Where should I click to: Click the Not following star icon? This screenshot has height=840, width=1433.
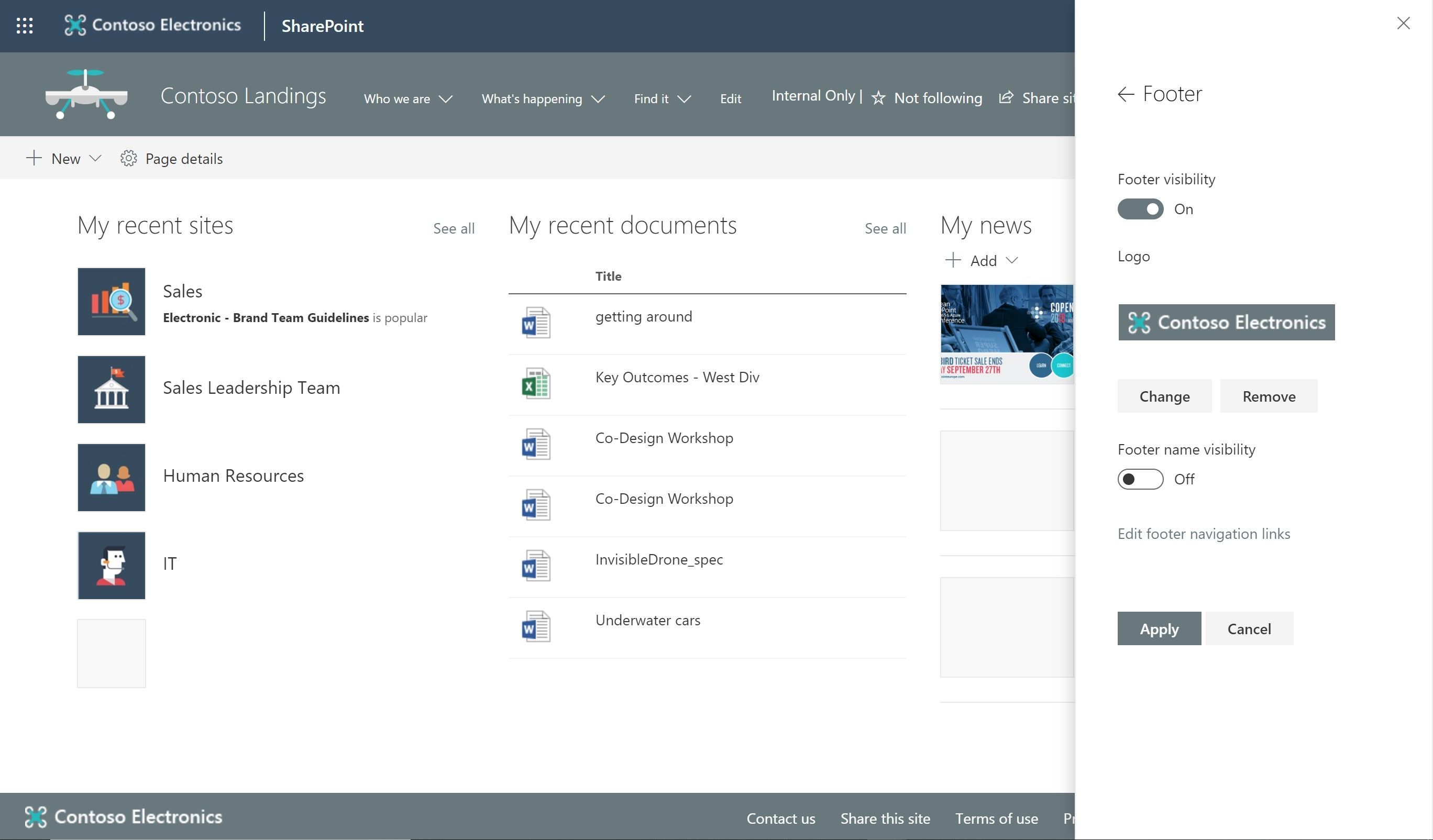[x=878, y=98]
